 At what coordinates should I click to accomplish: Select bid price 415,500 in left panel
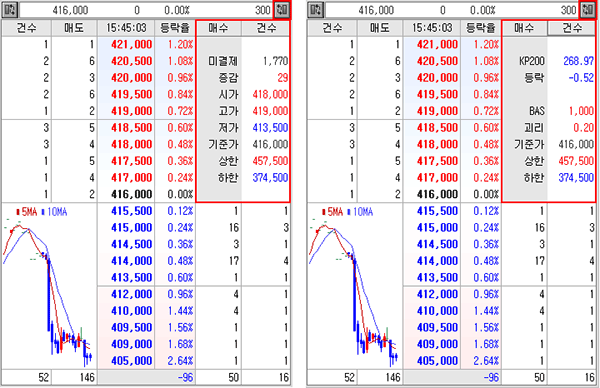(x=132, y=211)
